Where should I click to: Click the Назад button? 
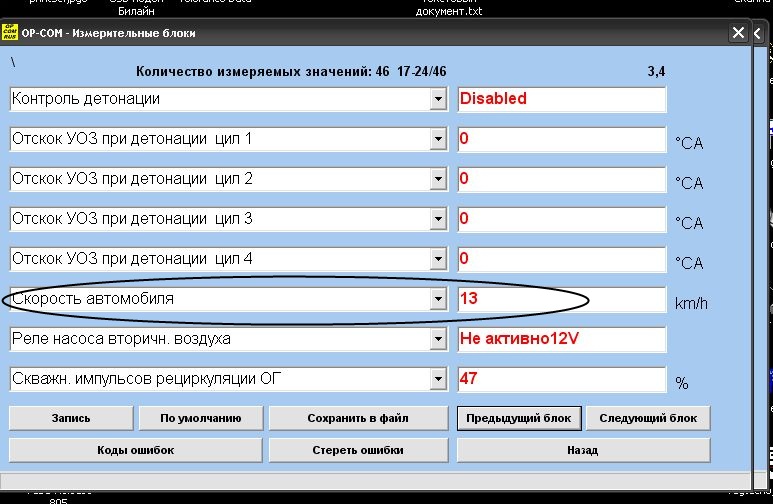(583, 450)
